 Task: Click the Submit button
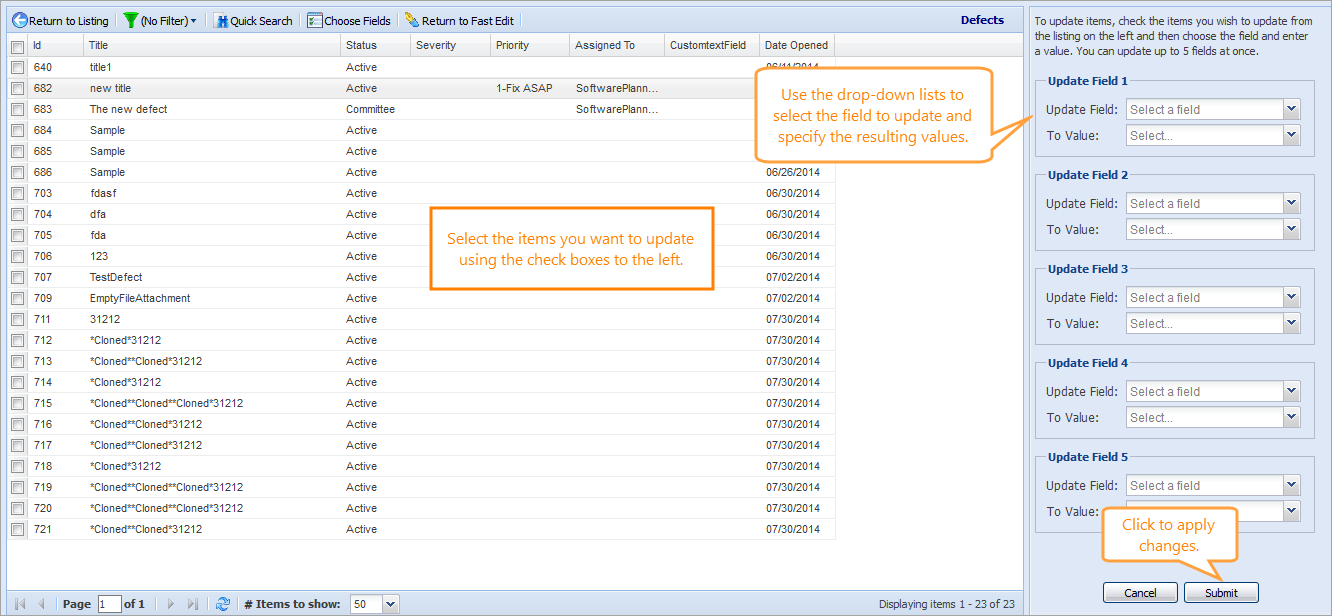(1221, 593)
